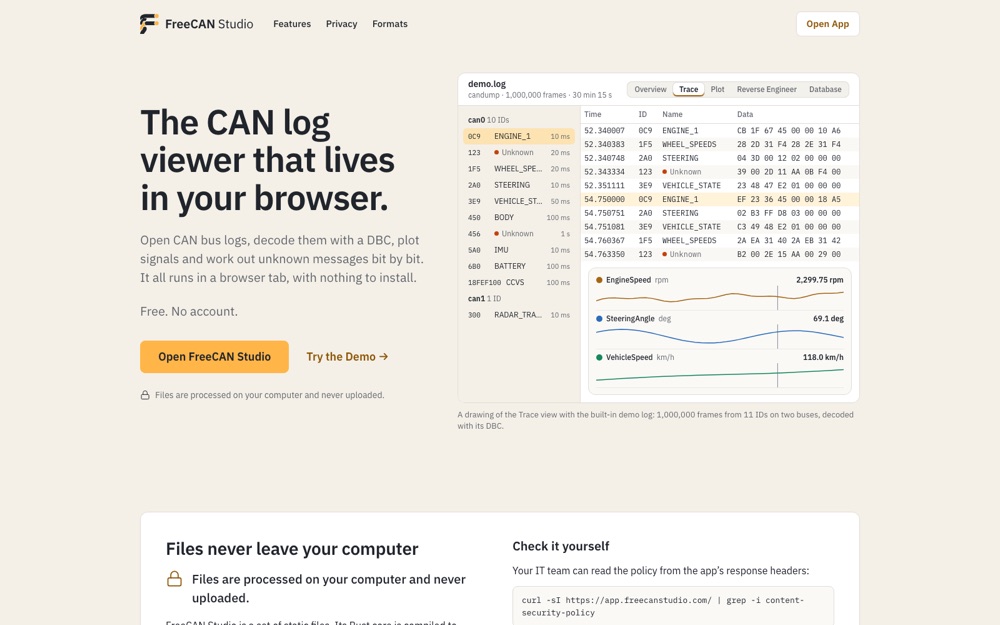Select ENGINE_1 in the ID list
Screen dimensions: 1000x625
518,136
